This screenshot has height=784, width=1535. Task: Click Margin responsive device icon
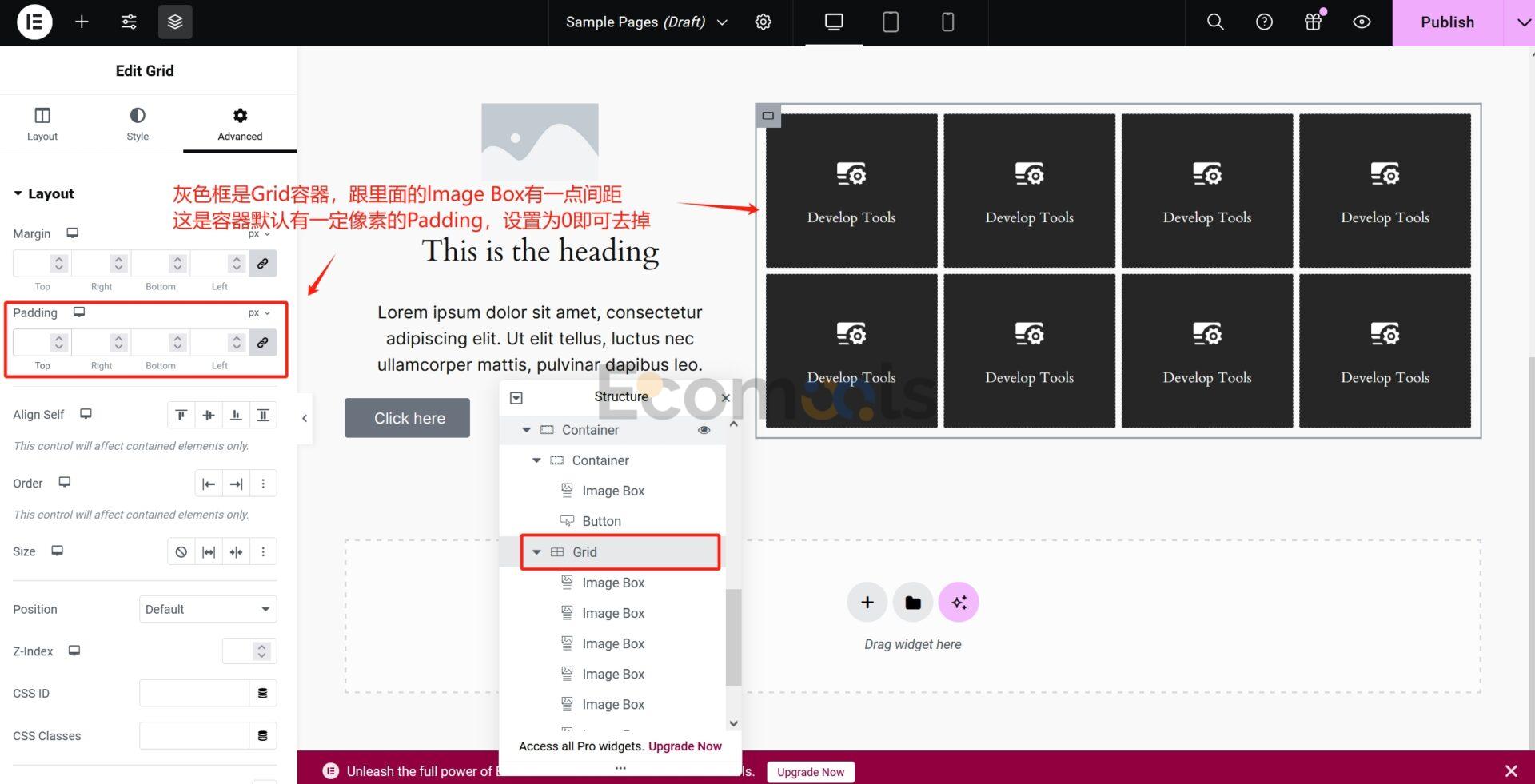72,233
